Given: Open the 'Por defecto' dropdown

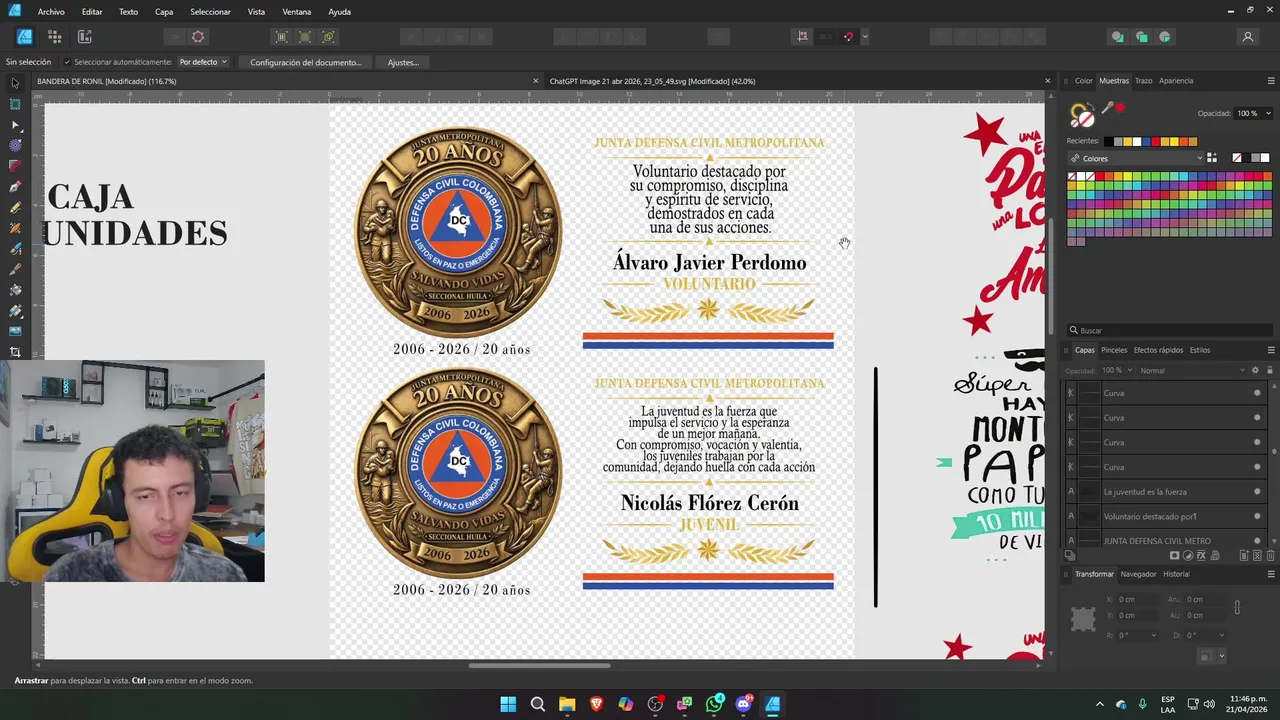Looking at the screenshot, I should [203, 62].
